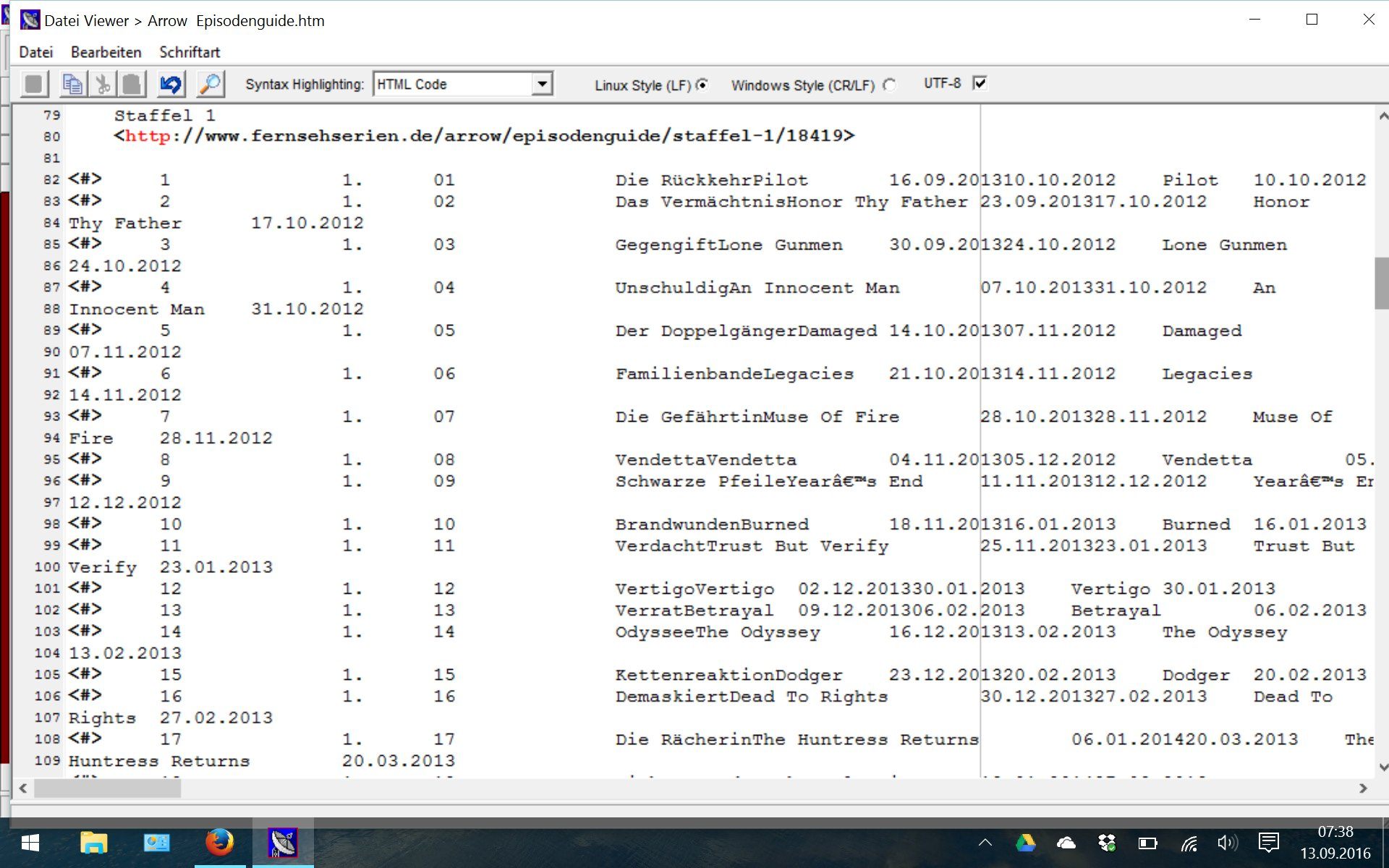Click 'Huntress Returns' text on line 109
Screen dimensions: 1389x868
(159, 761)
